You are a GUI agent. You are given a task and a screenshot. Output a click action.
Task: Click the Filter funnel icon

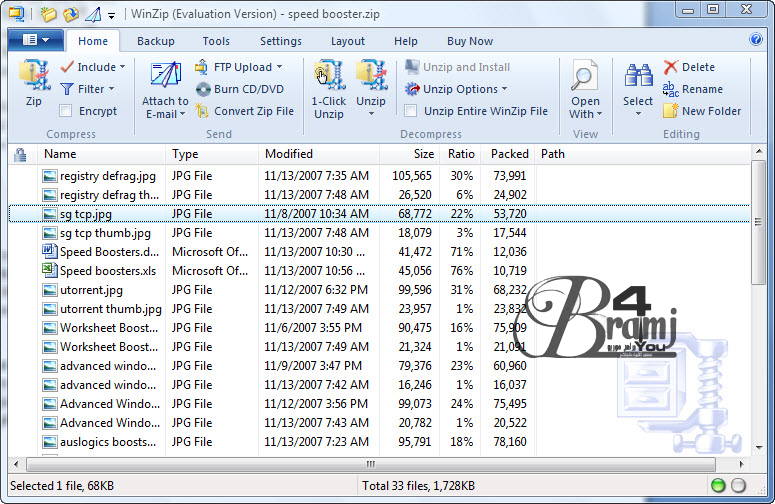67,89
